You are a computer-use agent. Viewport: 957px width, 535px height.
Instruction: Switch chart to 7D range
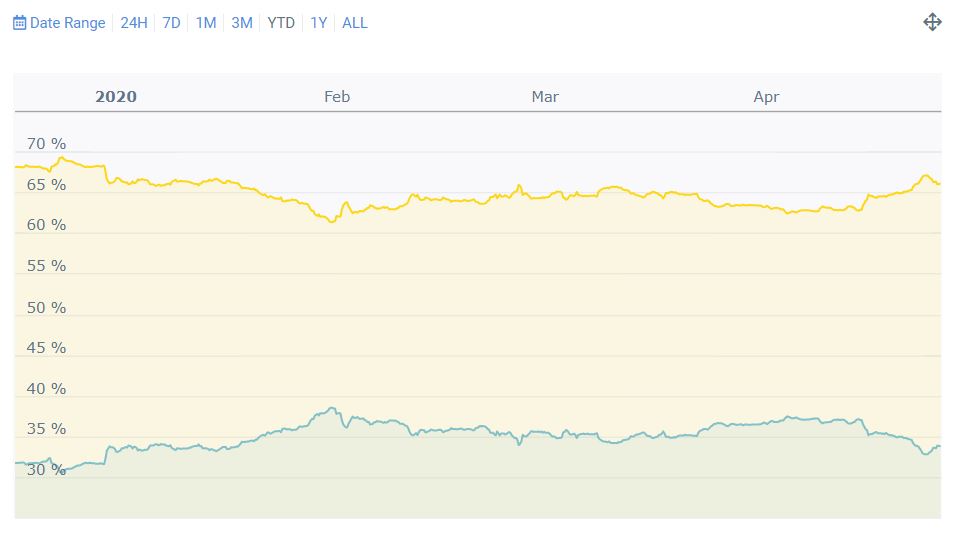tap(172, 23)
